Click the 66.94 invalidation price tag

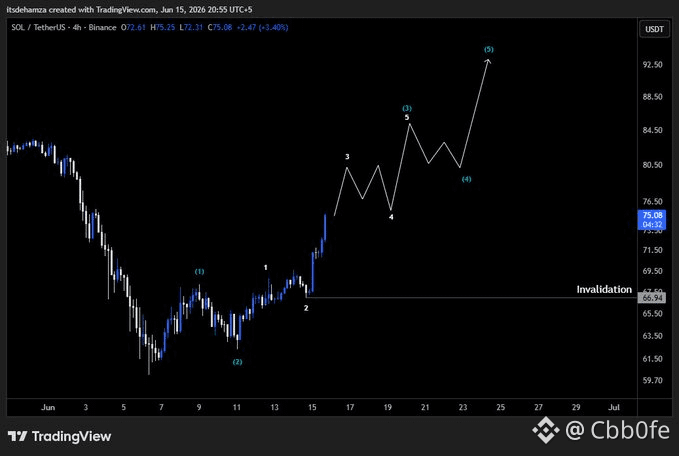[652, 298]
